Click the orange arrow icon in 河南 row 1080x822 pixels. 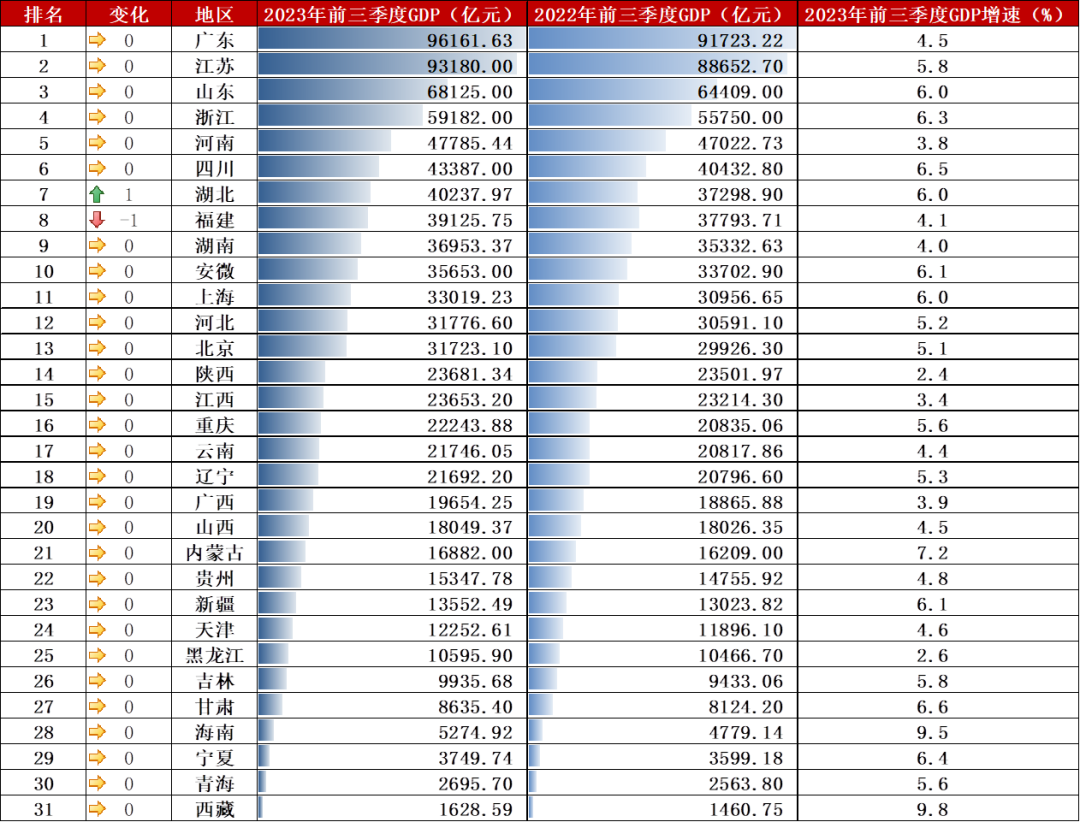pyautogui.click(x=97, y=143)
